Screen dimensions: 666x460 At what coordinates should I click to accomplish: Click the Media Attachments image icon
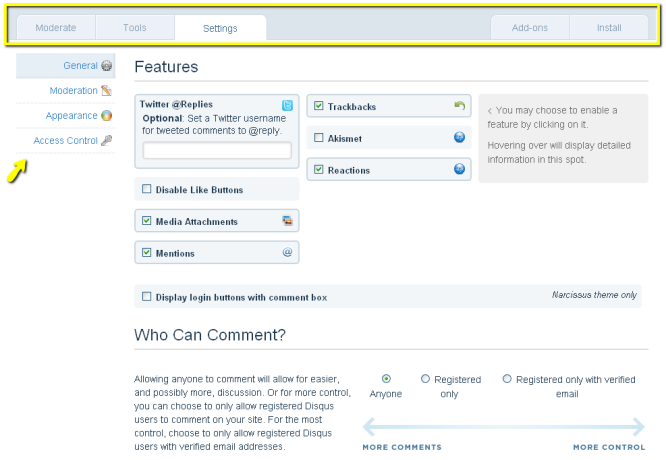tap(287, 221)
